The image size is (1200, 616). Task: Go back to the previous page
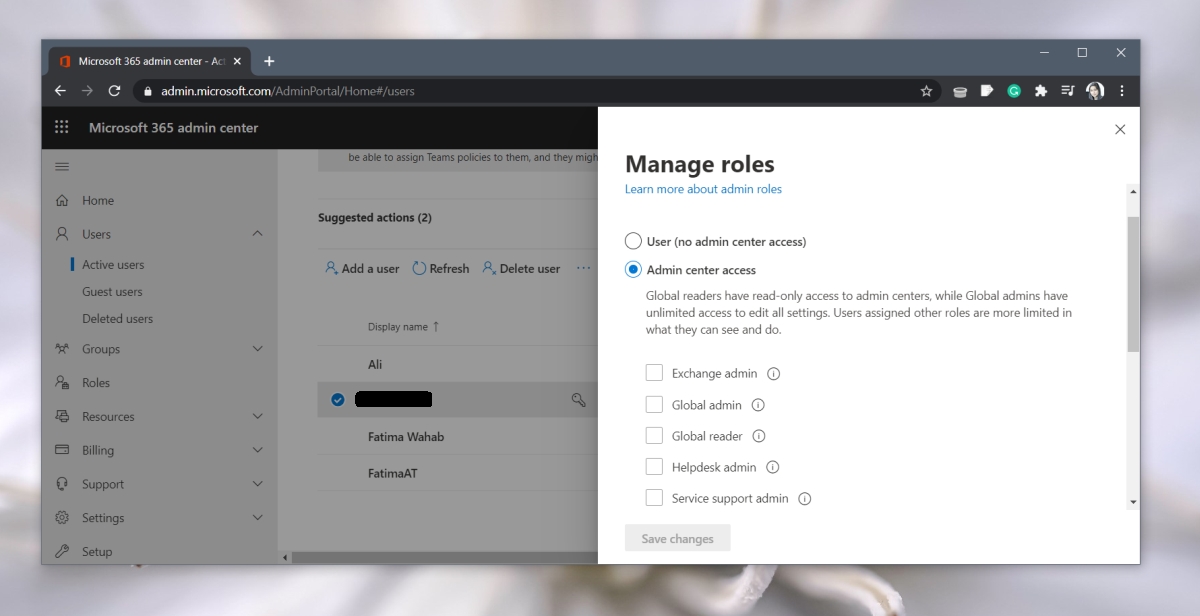click(x=60, y=91)
